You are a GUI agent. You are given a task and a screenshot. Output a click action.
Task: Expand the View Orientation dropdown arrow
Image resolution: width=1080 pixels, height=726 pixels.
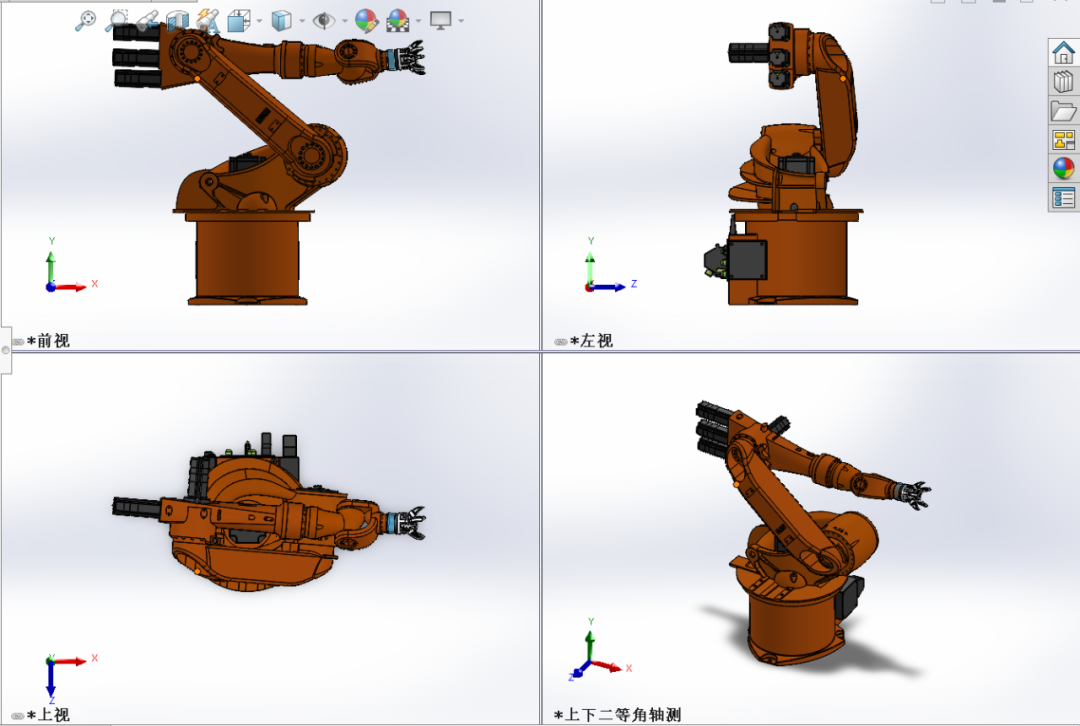click(259, 21)
